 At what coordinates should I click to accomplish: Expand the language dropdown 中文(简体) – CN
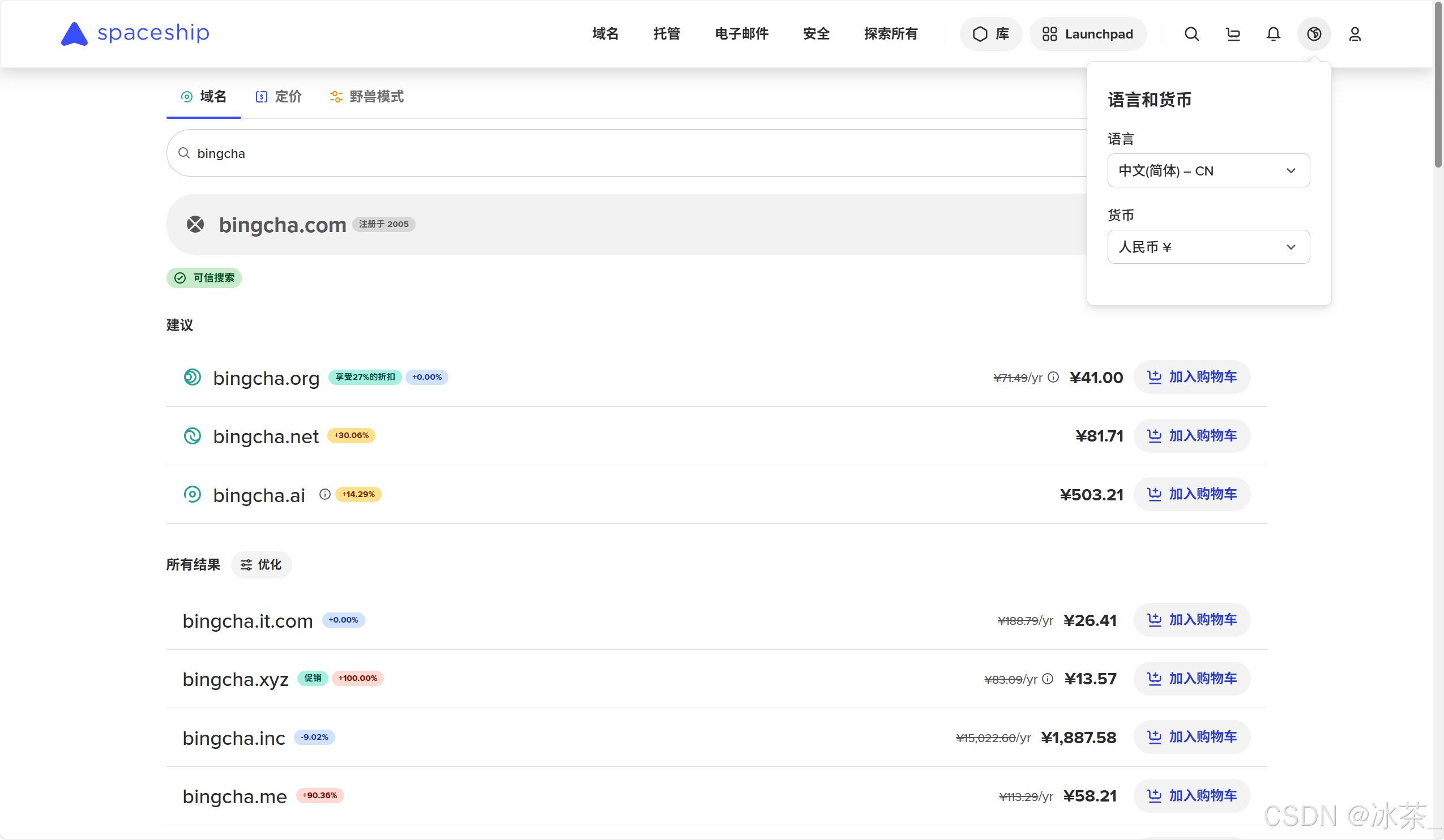[1208, 170]
